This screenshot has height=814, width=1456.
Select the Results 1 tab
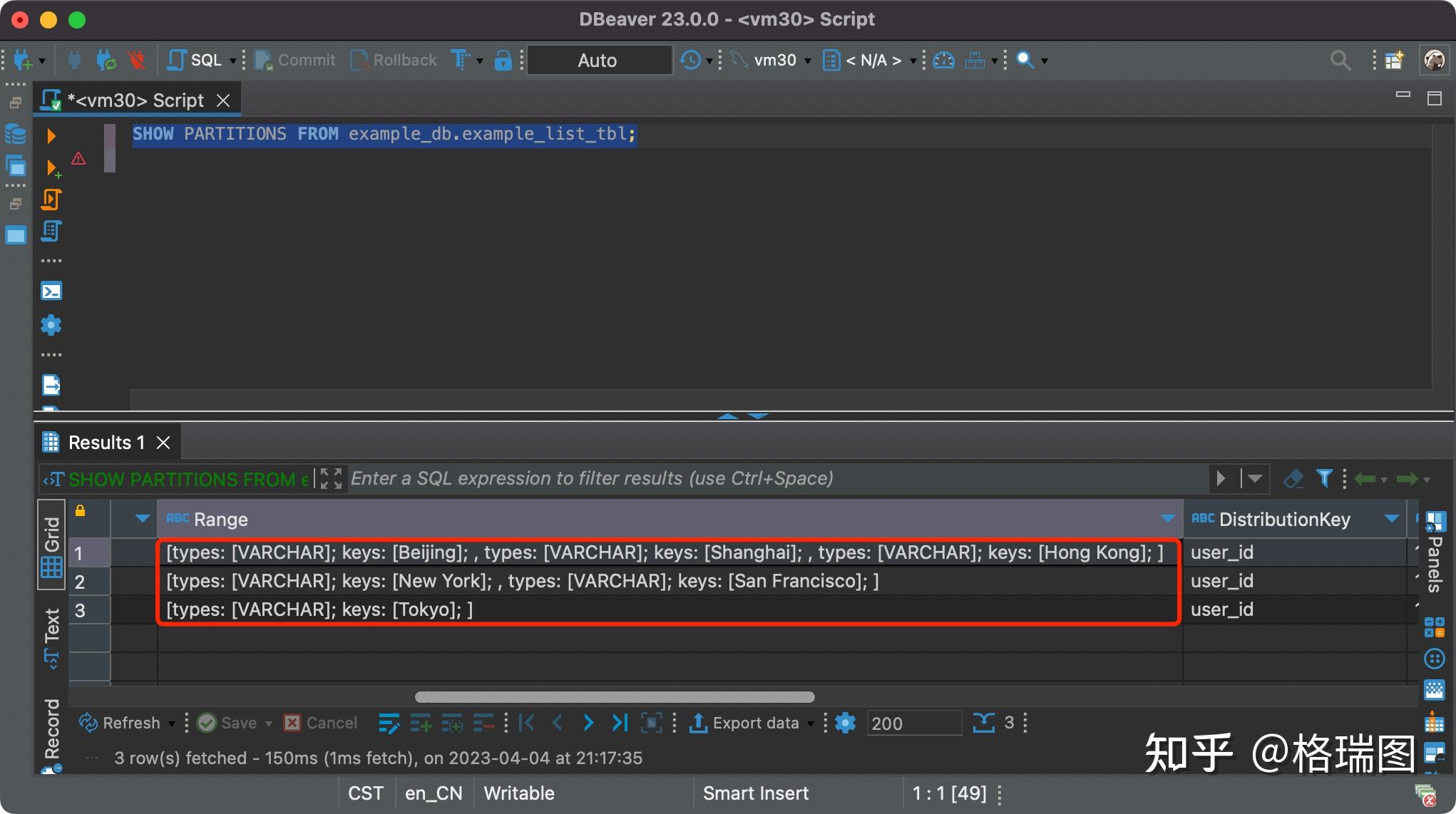(x=106, y=443)
